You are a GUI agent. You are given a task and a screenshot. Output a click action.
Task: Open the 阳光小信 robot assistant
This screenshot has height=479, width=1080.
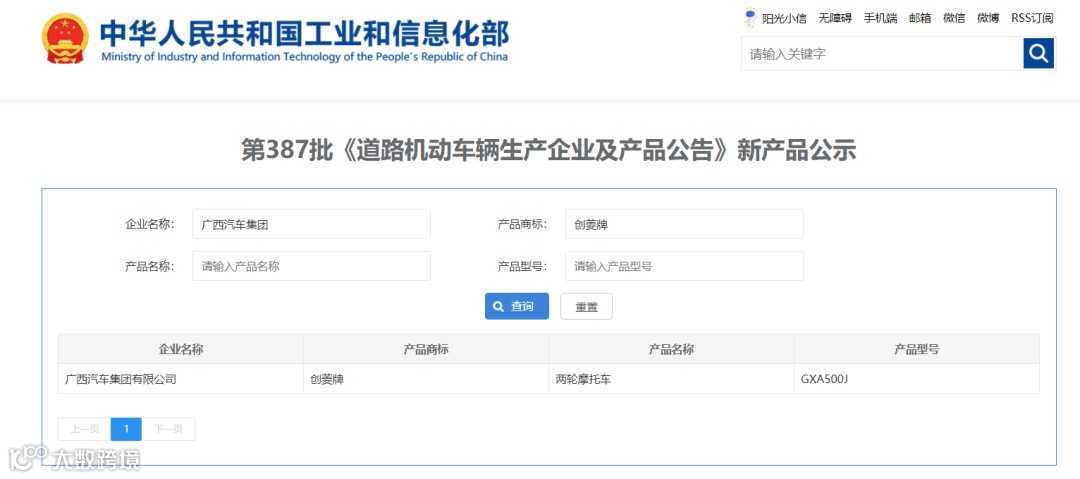tap(776, 18)
